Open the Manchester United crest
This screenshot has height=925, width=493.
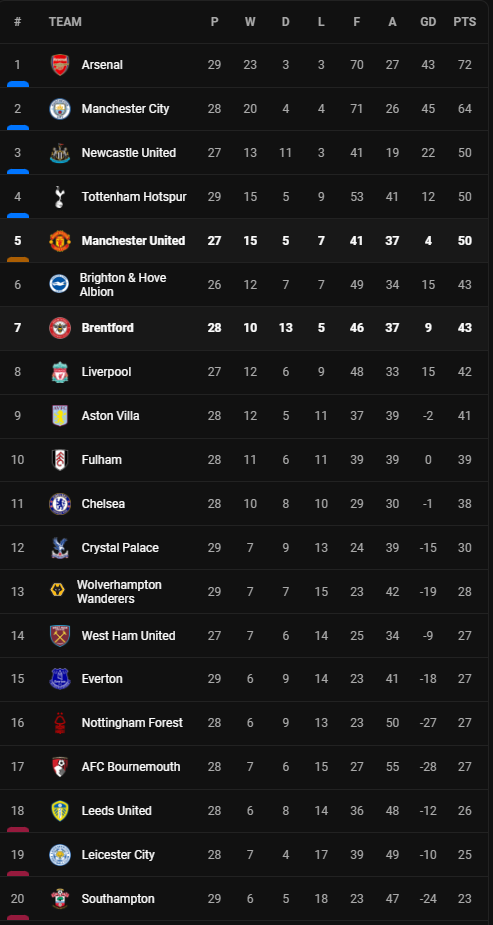(60, 241)
